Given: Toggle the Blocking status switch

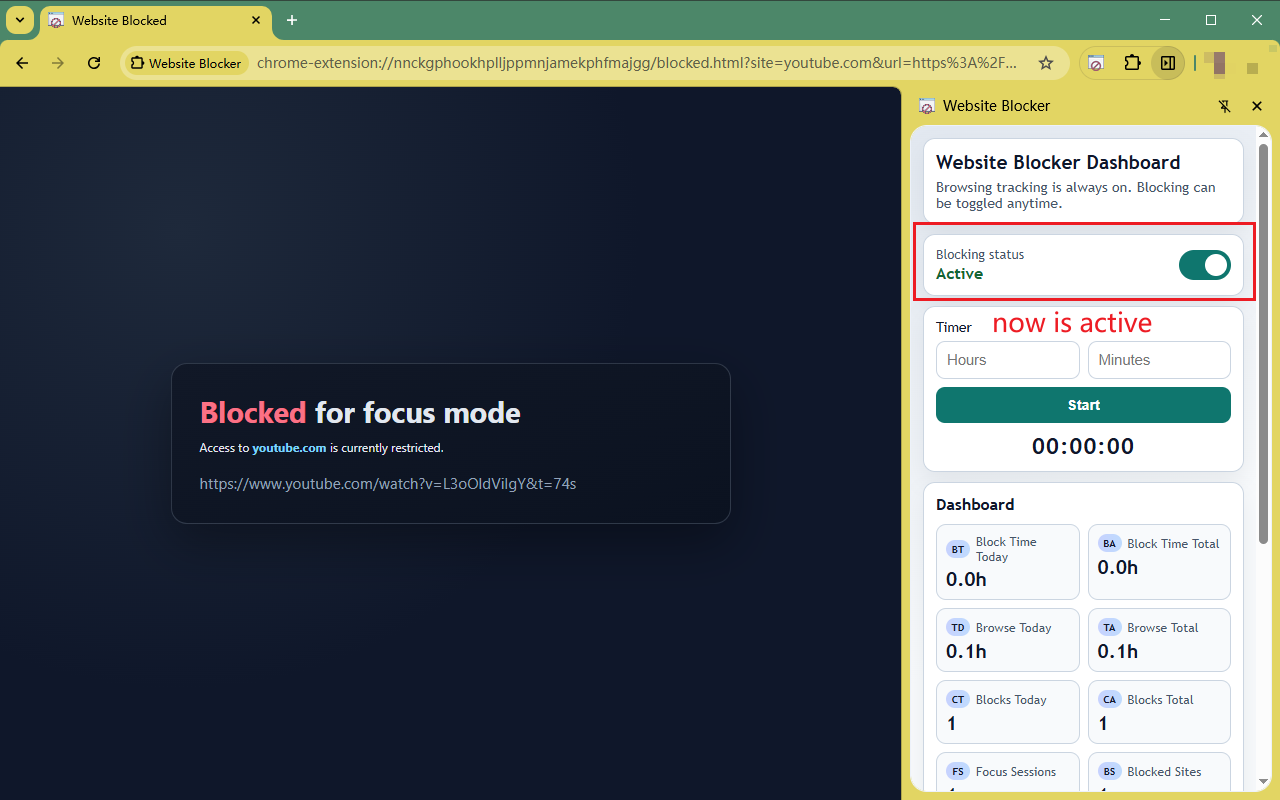Looking at the screenshot, I should coord(1204,265).
